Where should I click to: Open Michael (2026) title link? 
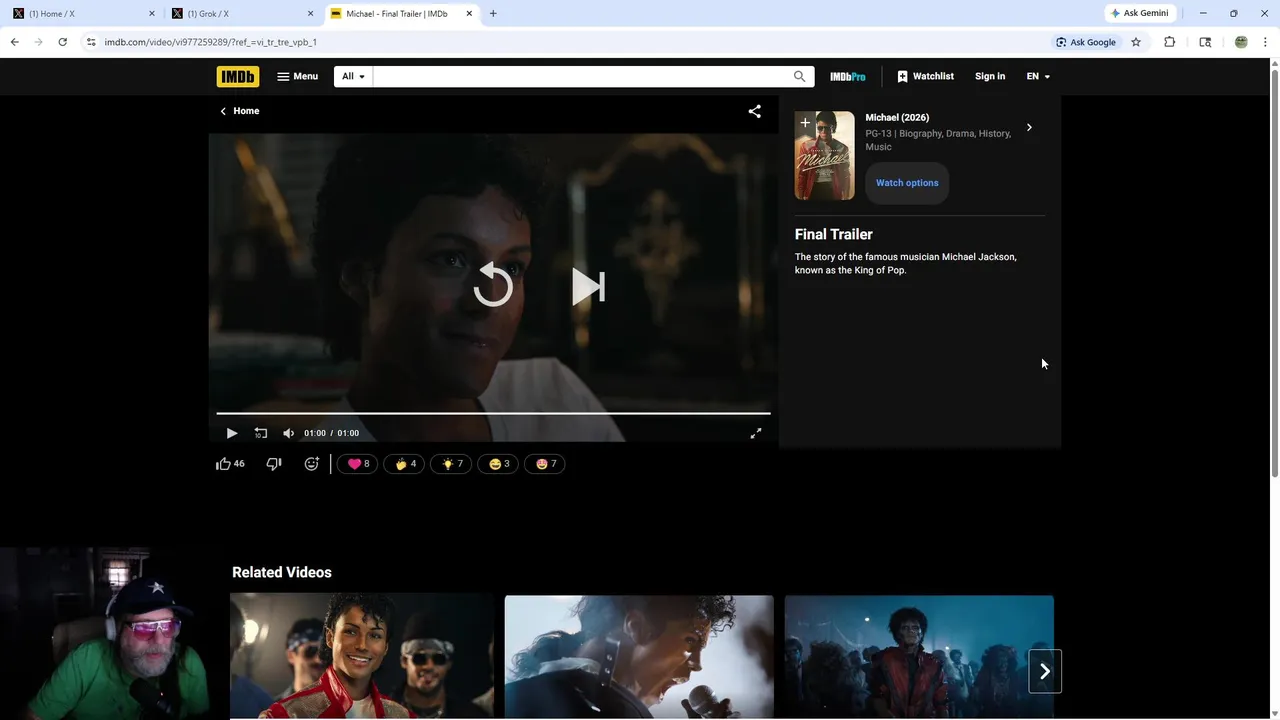[897, 117]
